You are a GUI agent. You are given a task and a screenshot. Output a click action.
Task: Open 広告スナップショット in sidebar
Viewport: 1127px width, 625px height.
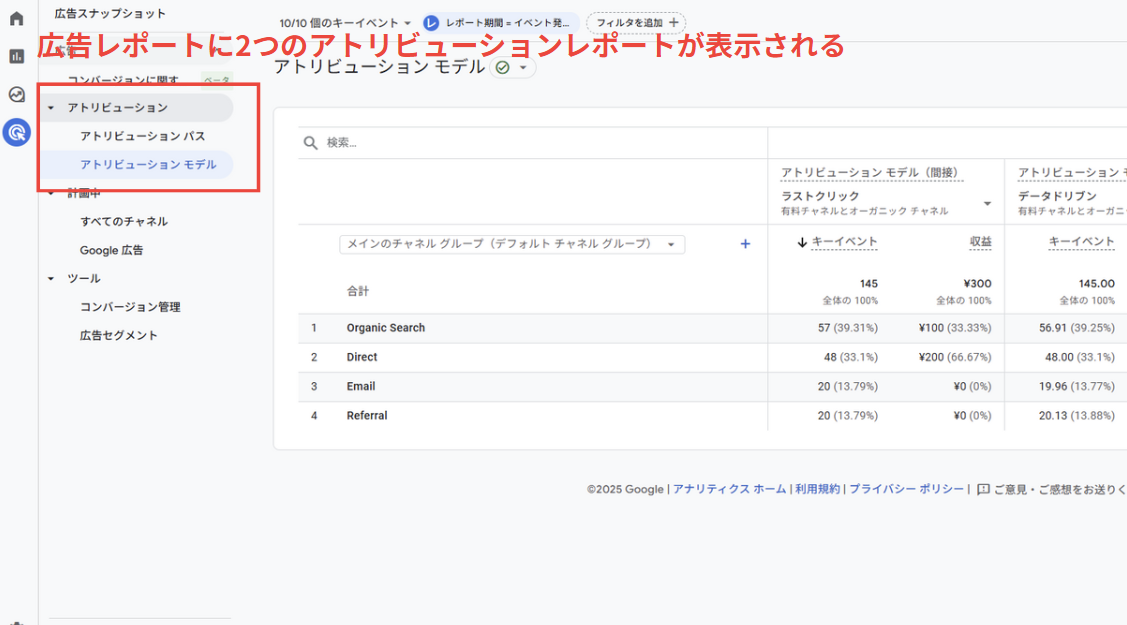110,14
